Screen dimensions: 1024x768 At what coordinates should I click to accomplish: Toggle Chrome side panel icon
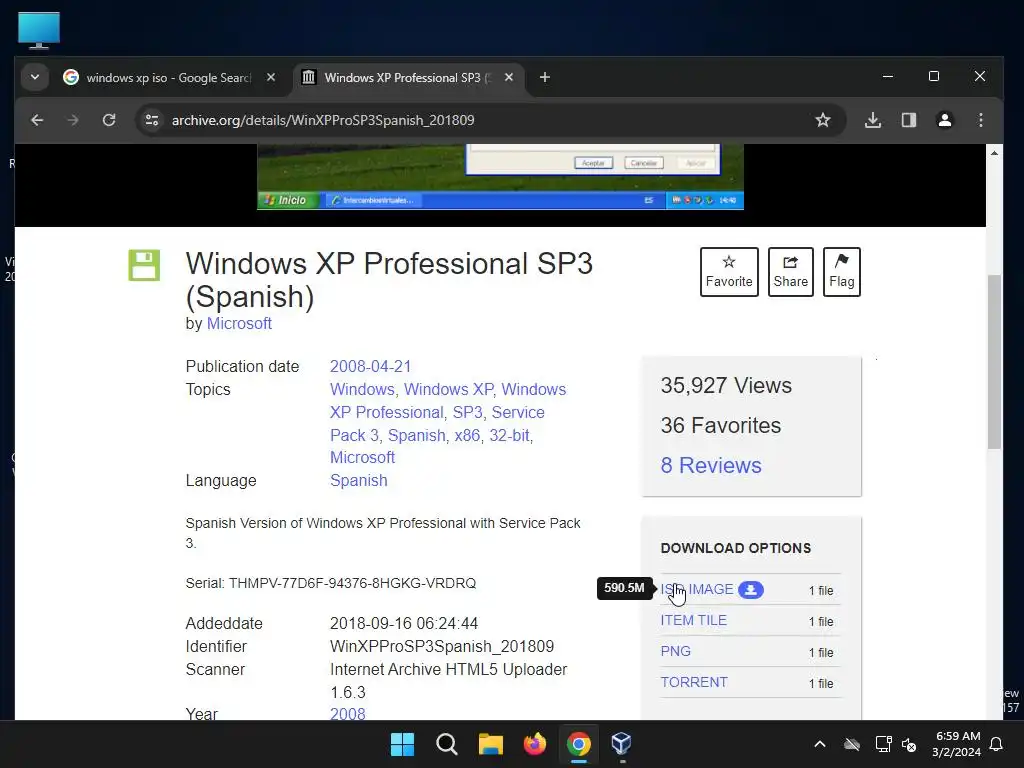[908, 120]
